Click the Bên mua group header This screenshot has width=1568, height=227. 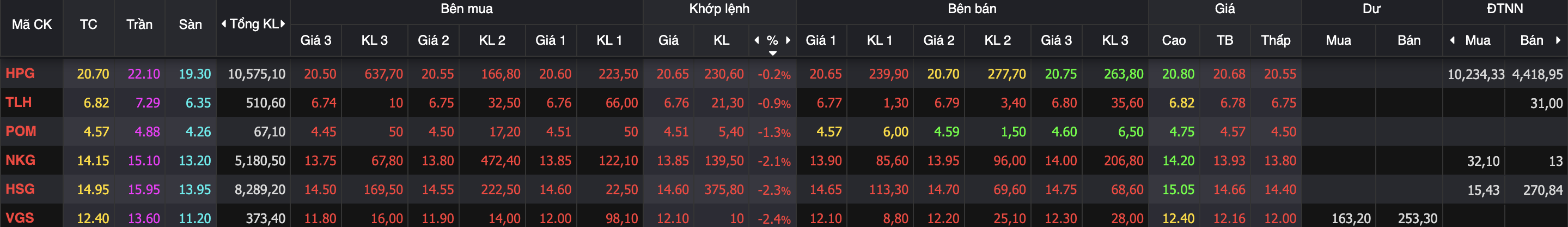pos(466,9)
